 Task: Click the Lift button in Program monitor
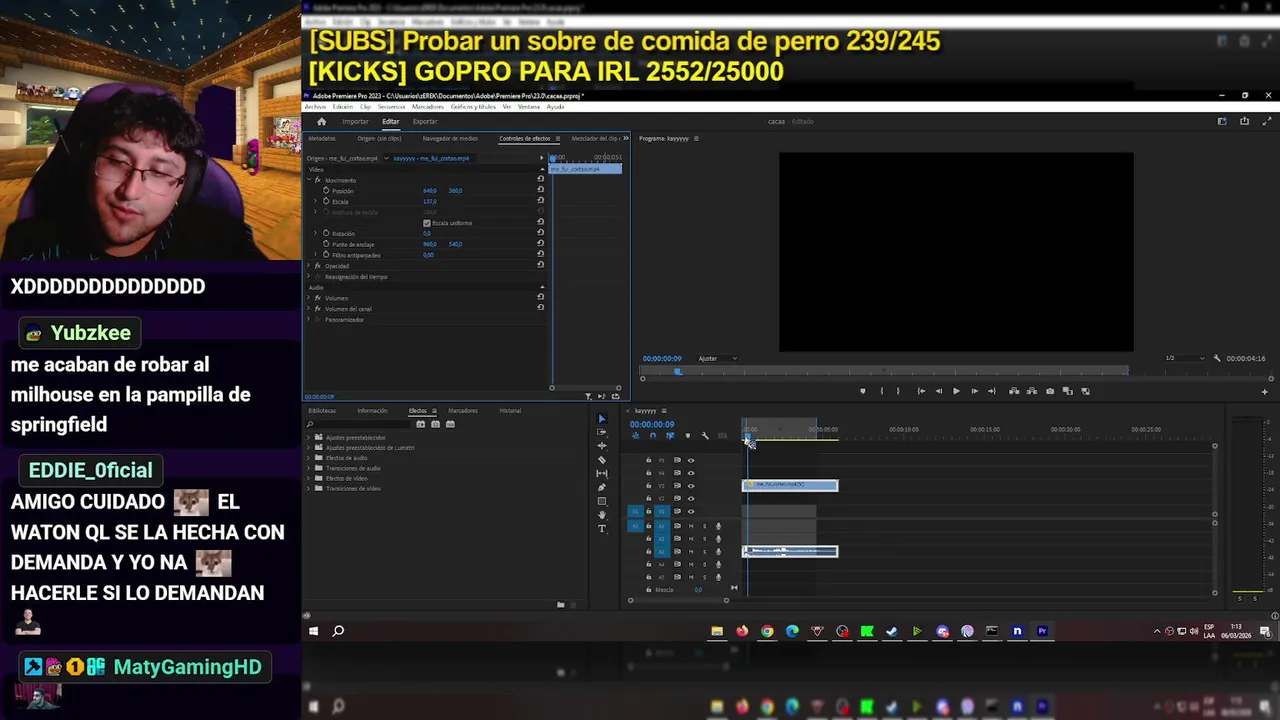click(x=1014, y=391)
